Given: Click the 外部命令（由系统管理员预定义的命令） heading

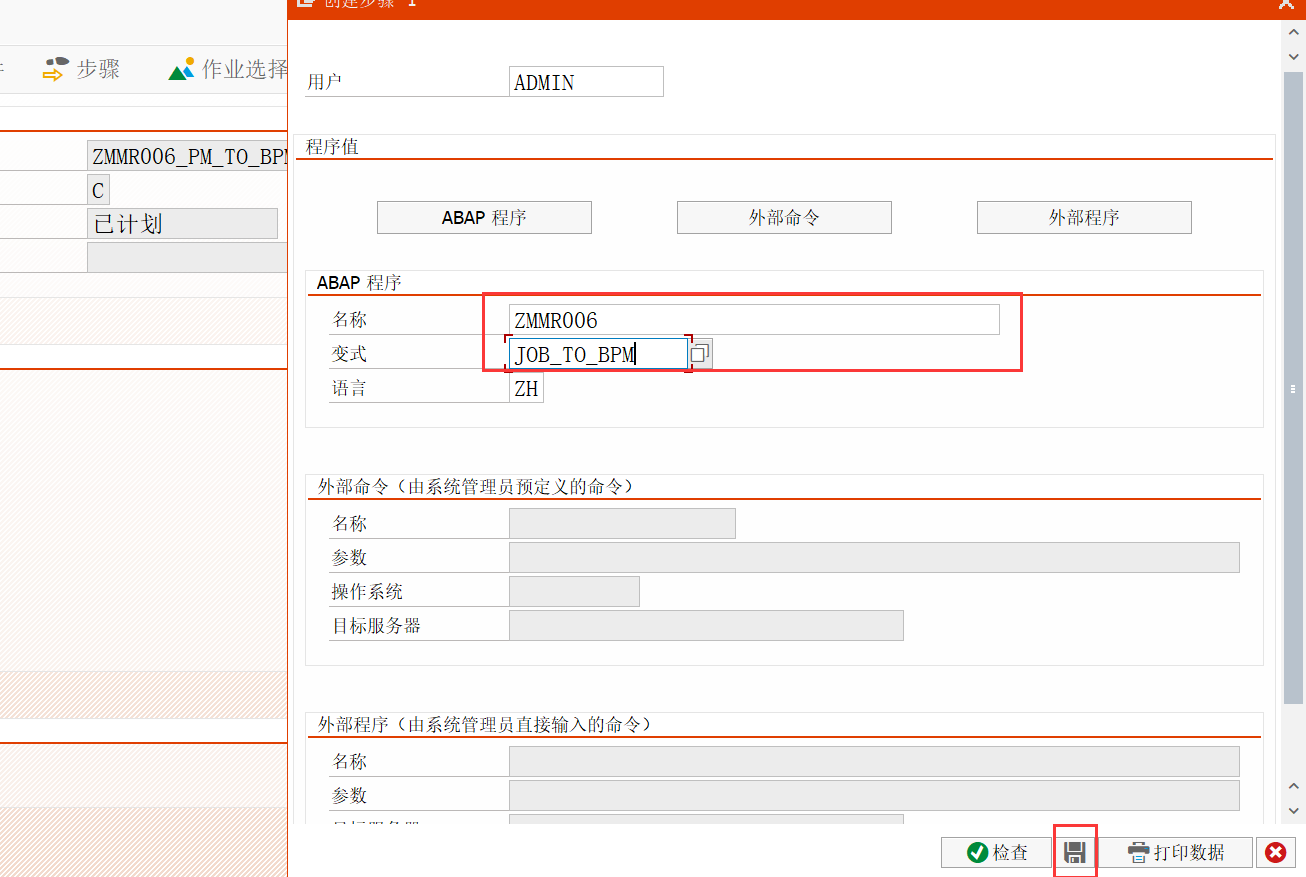Looking at the screenshot, I should (x=476, y=487).
